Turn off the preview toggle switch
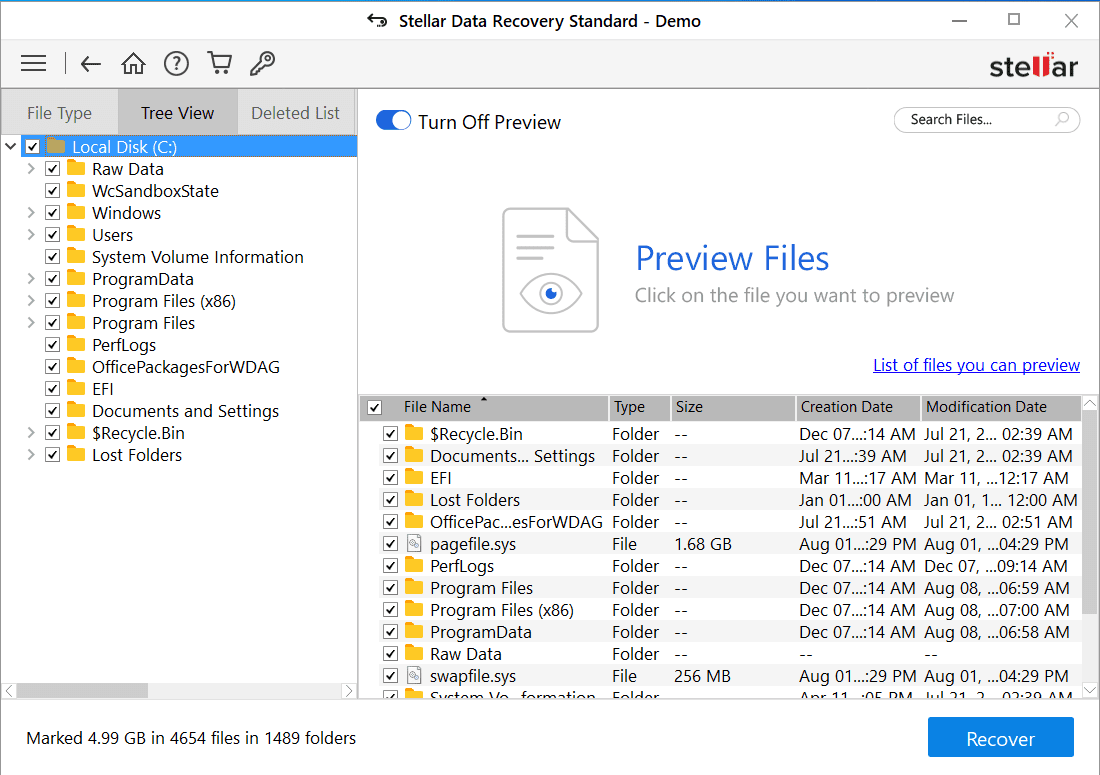Viewport: 1100px width, 775px height. point(394,121)
